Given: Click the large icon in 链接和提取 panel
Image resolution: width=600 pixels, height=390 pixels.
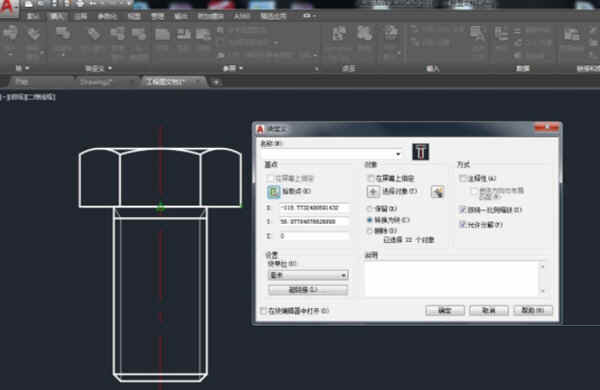Looking at the screenshot, I should (571, 34).
